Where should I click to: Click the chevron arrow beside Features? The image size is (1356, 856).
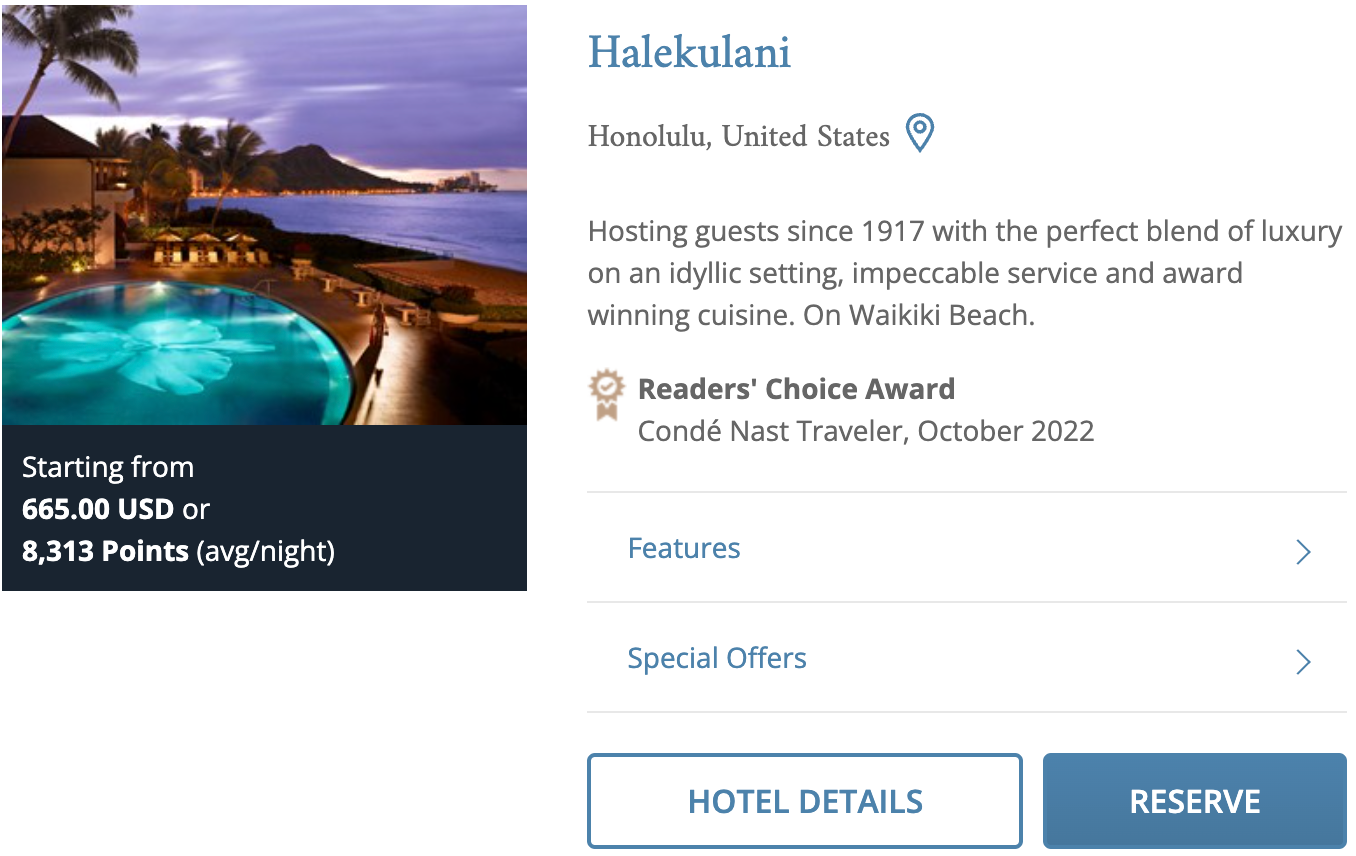(x=1302, y=551)
